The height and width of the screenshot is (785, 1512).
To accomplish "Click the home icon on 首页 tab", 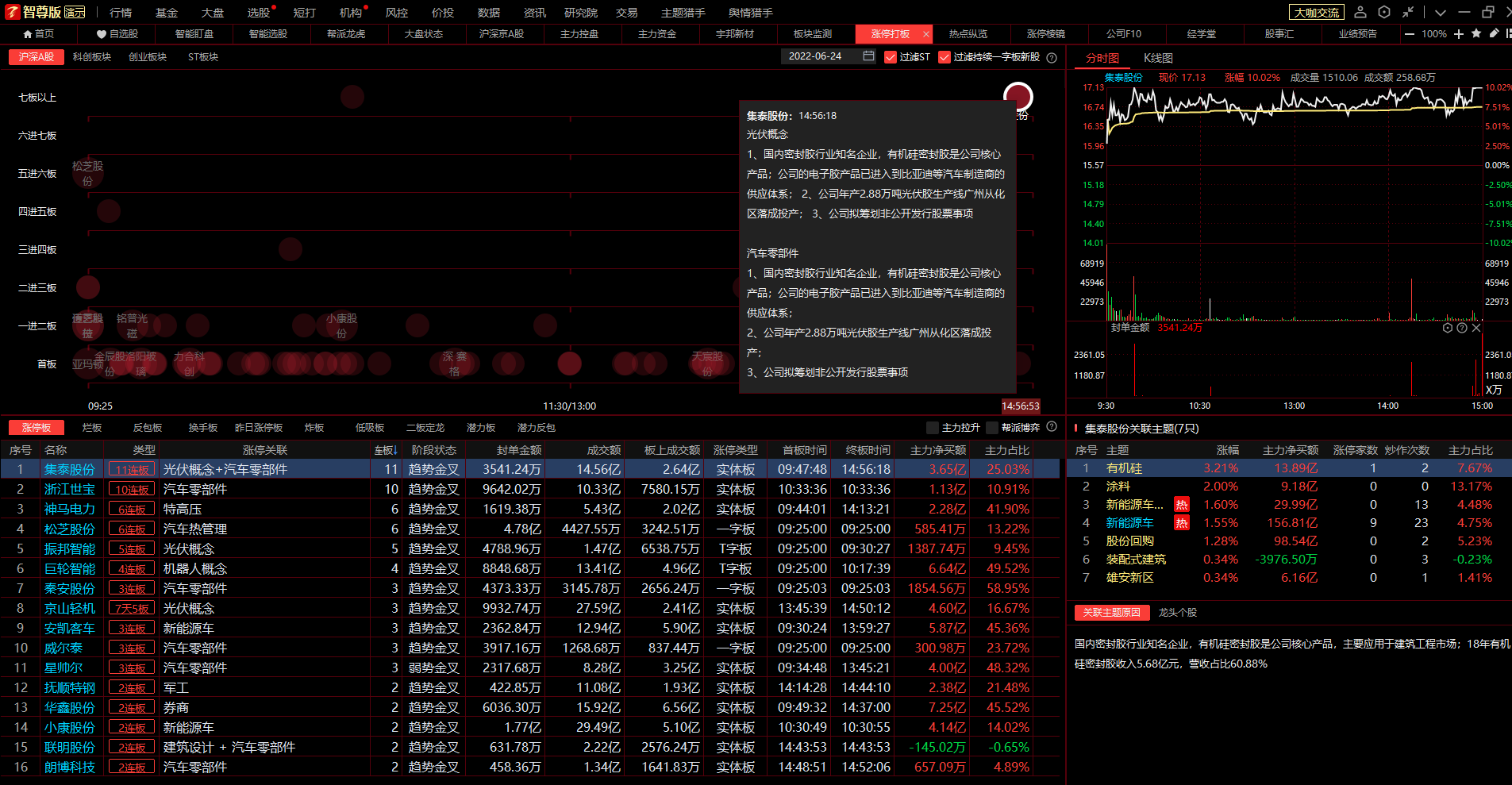I will point(28,34).
